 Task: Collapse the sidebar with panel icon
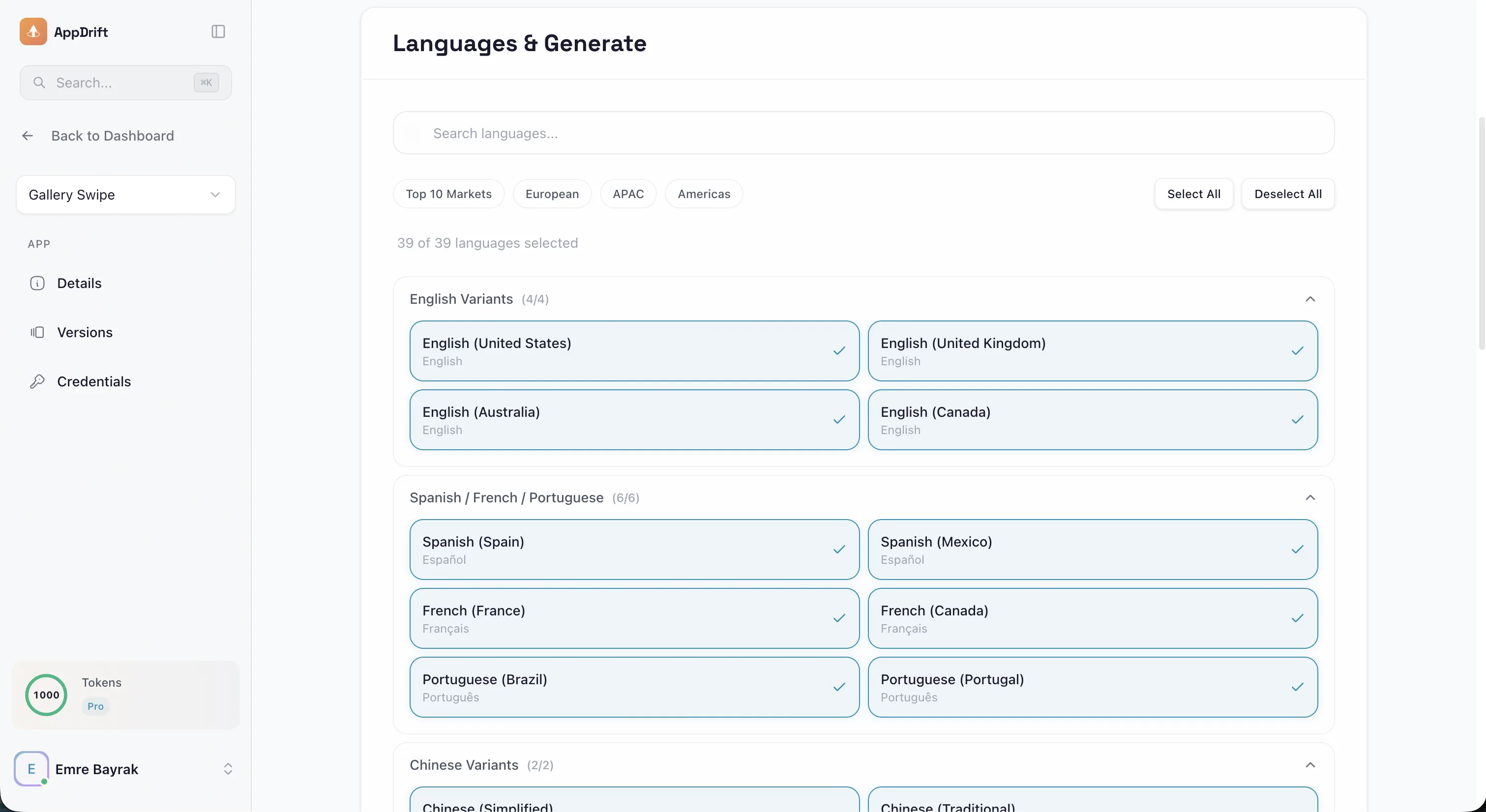(218, 32)
